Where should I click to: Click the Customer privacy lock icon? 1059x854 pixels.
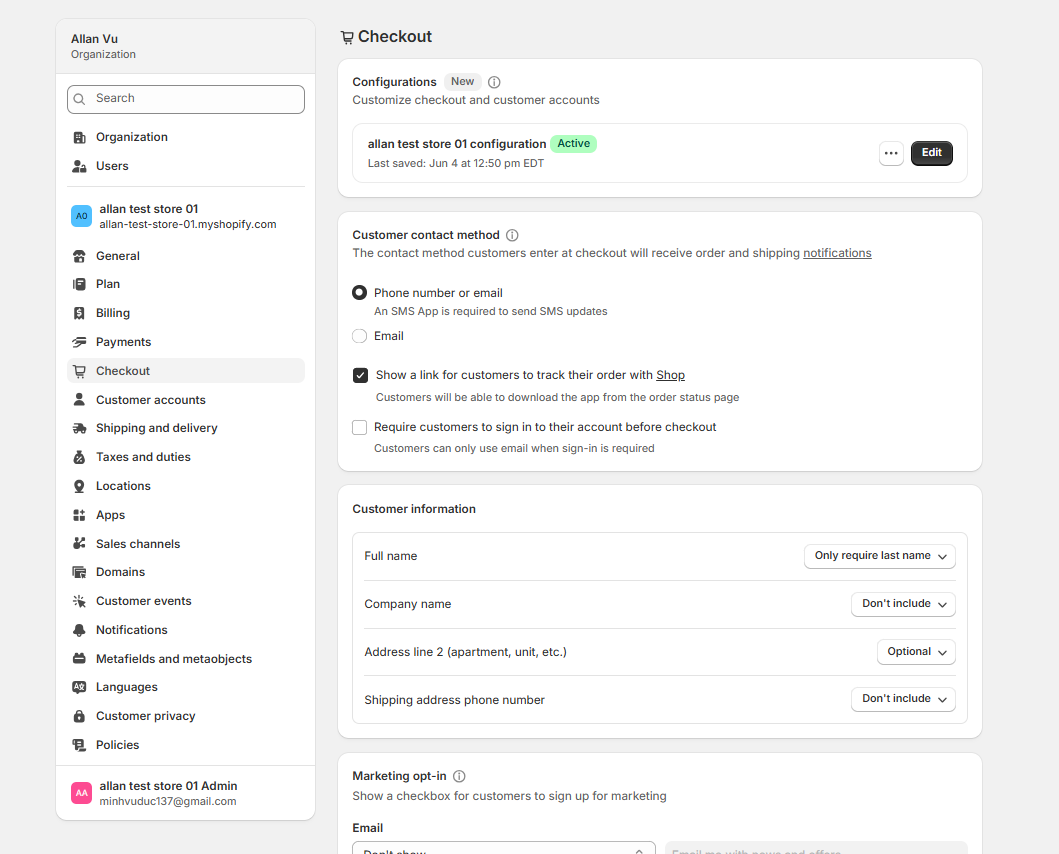(x=79, y=716)
